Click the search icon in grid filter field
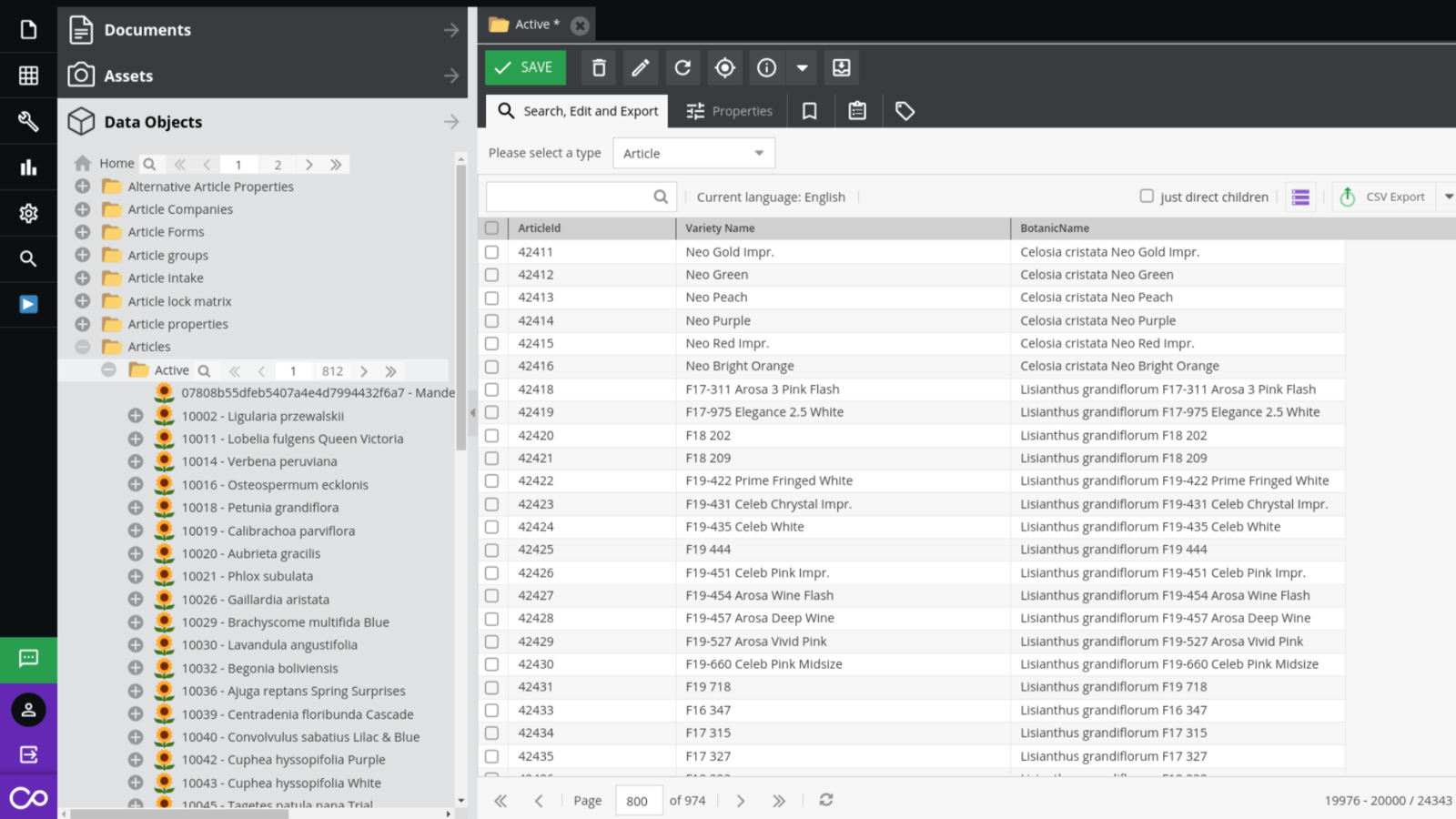1456x819 pixels. pos(661,197)
